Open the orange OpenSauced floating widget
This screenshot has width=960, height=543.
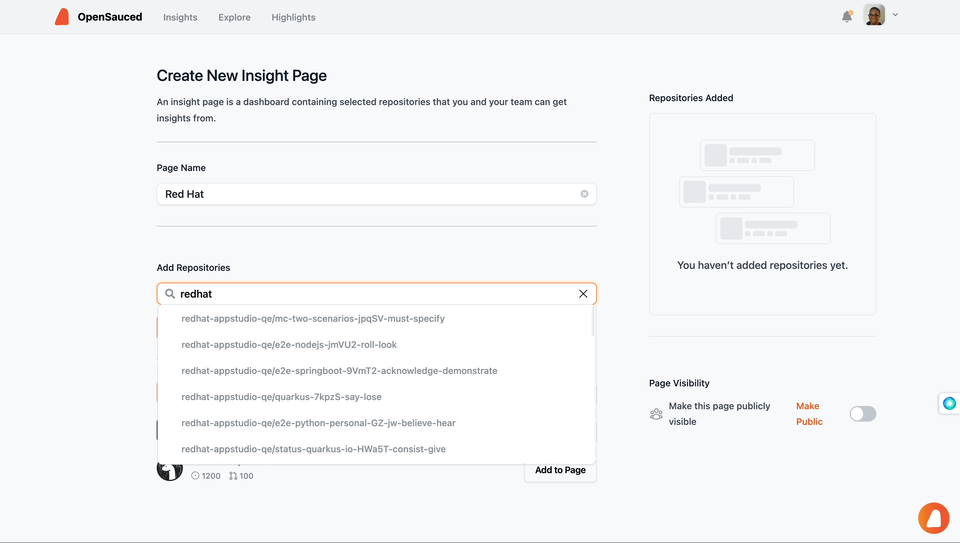[x=933, y=517]
